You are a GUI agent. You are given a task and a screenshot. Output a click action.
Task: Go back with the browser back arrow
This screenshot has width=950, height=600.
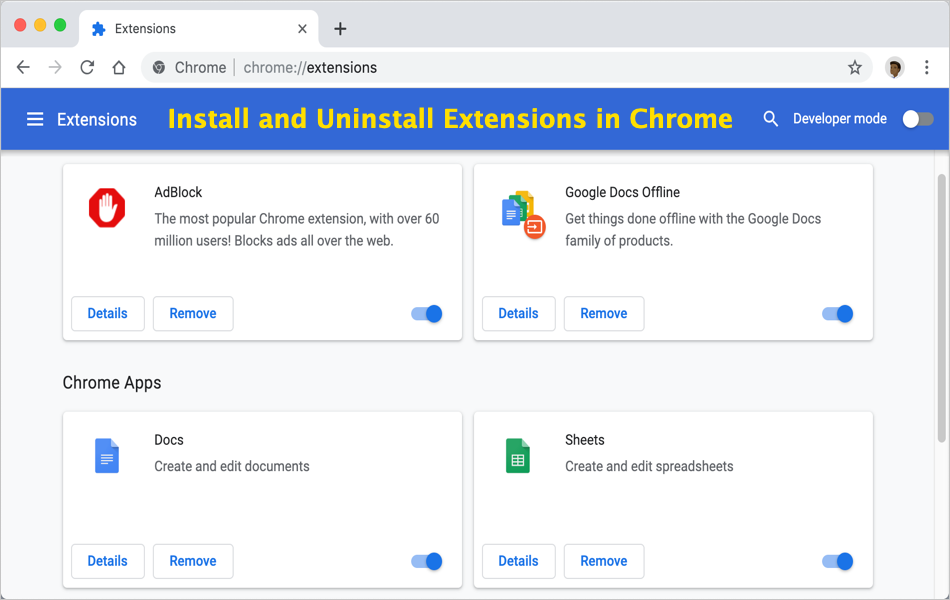click(x=23, y=67)
